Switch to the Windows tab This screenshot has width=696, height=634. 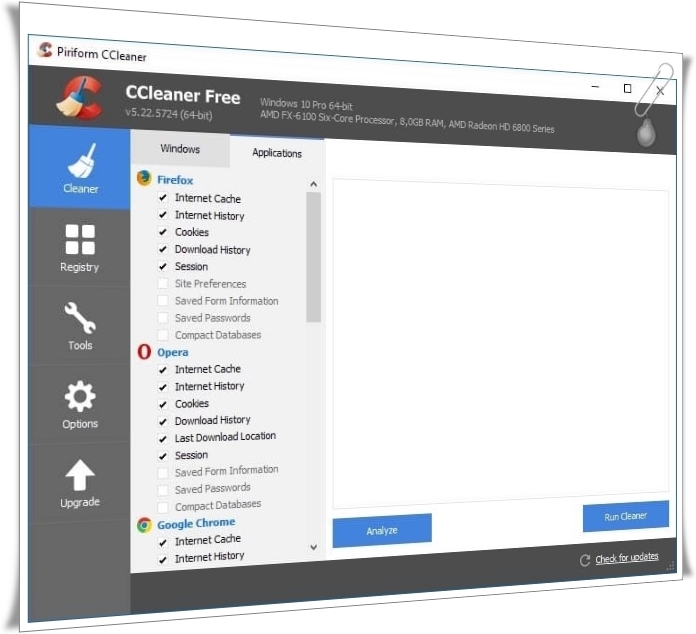(x=180, y=149)
